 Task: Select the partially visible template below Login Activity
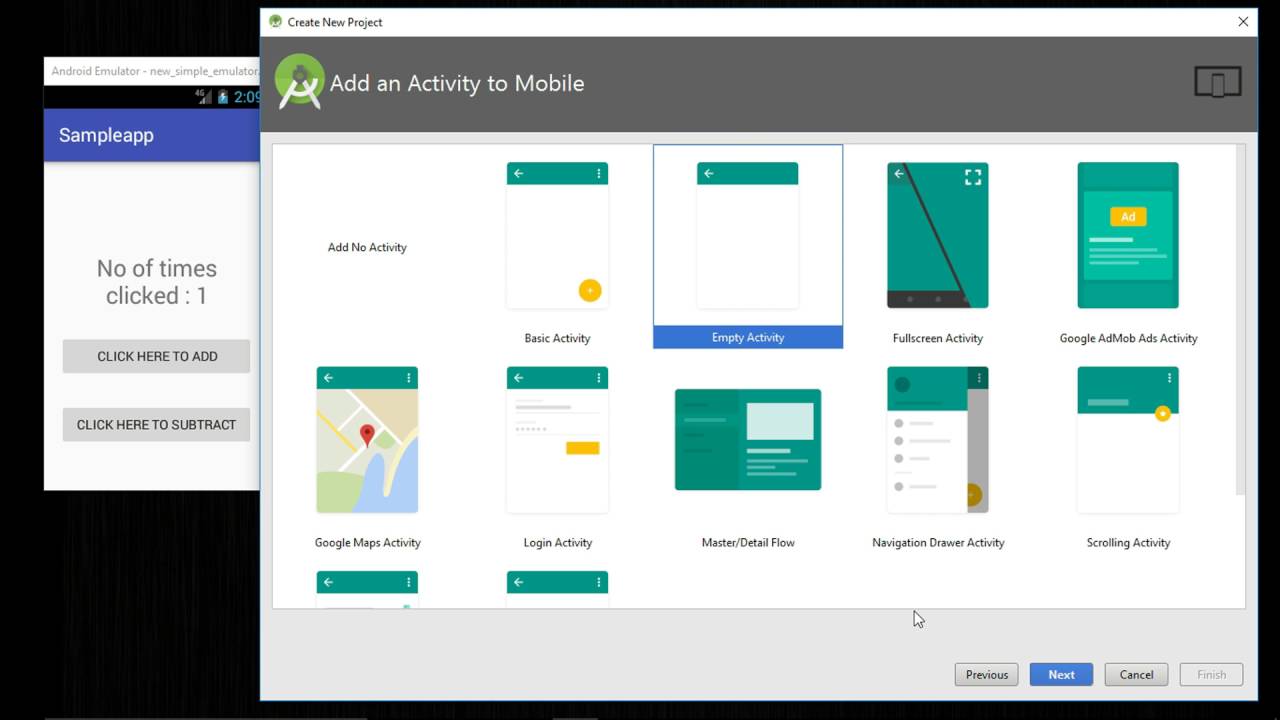point(557,588)
